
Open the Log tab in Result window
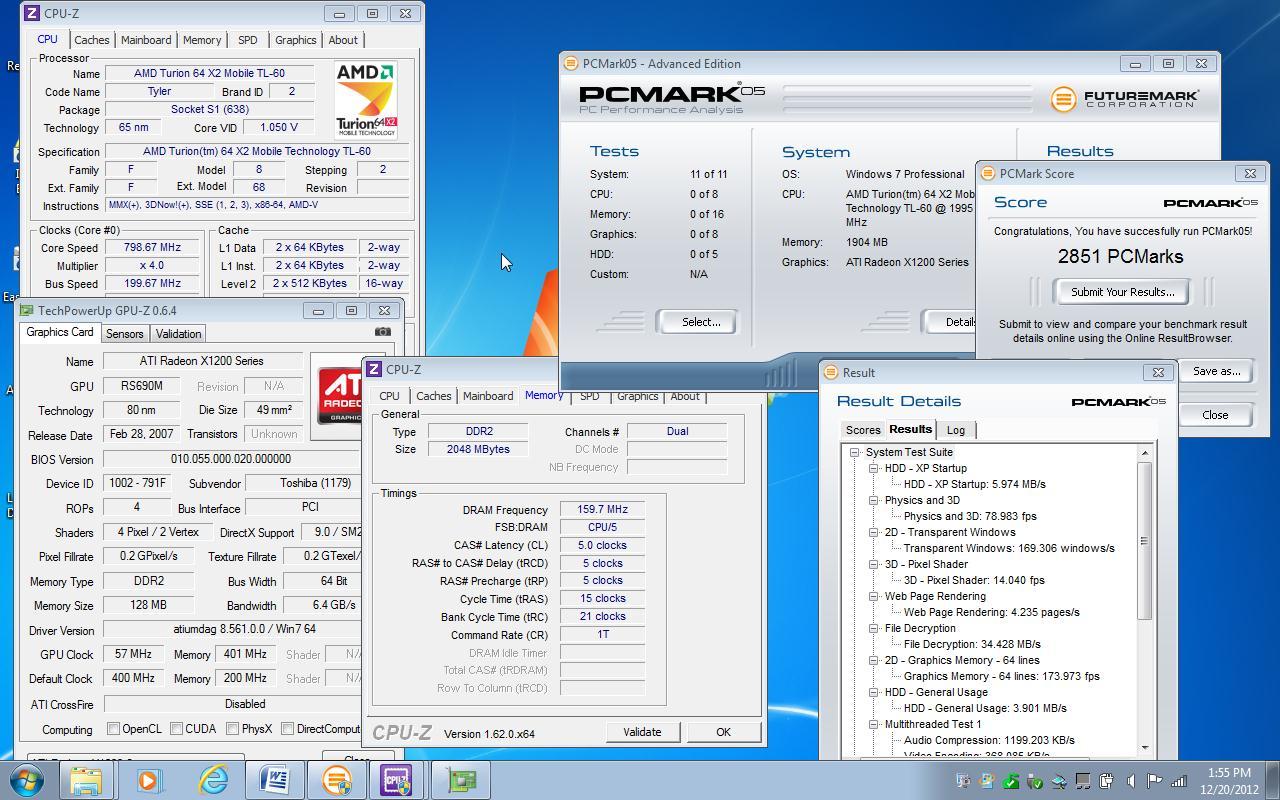pyautogui.click(x=956, y=430)
